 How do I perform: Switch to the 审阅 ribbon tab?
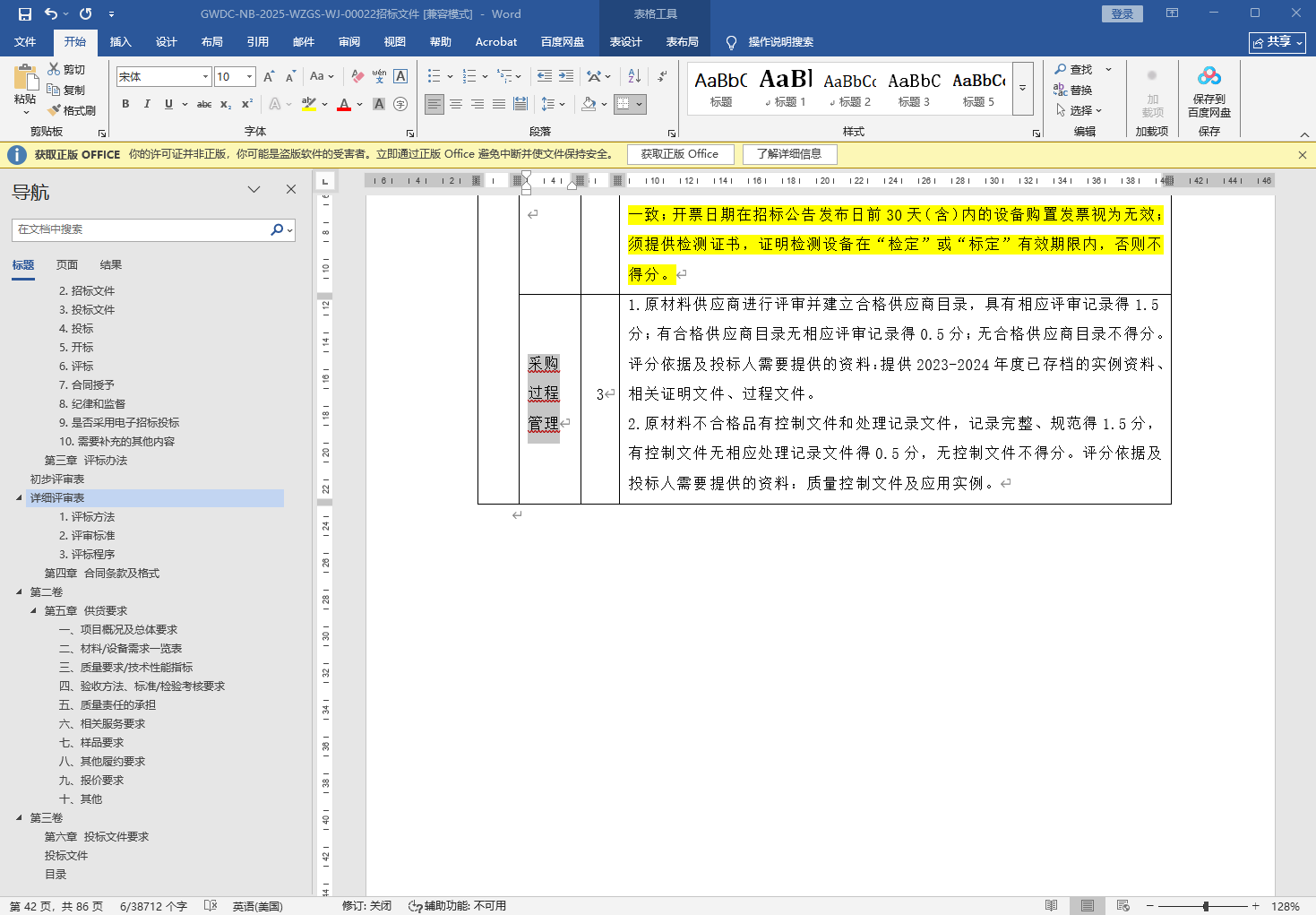tap(348, 42)
